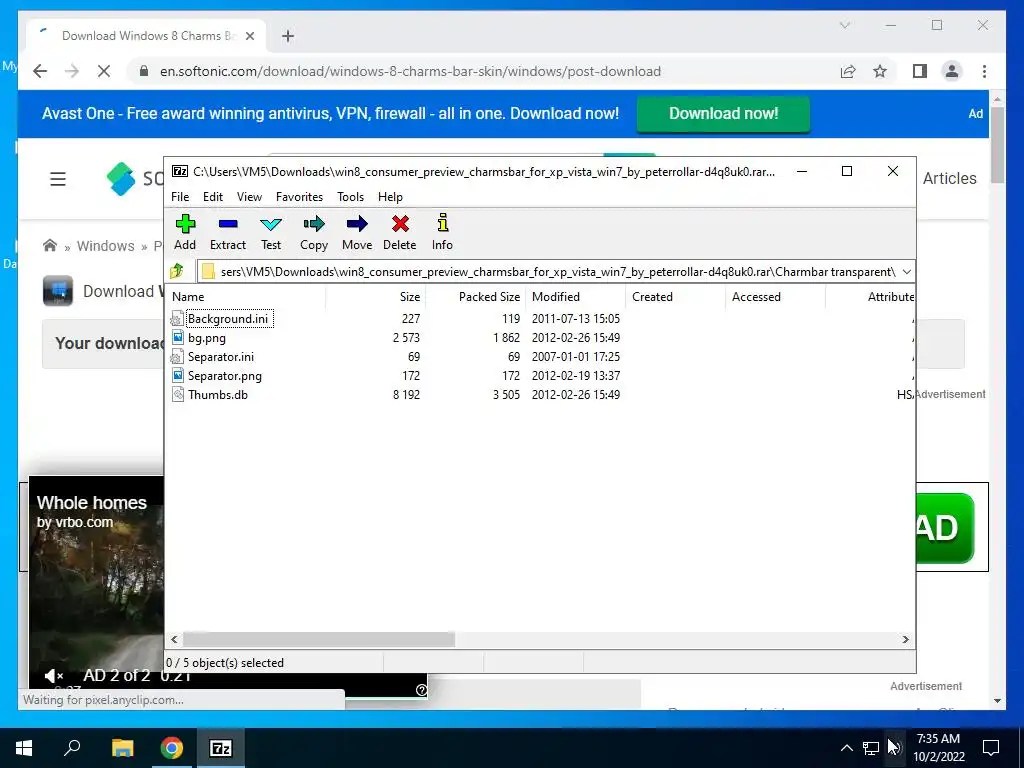Open the Help menu in 7-Zip
1024x768 pixels.
click(390, 197)
